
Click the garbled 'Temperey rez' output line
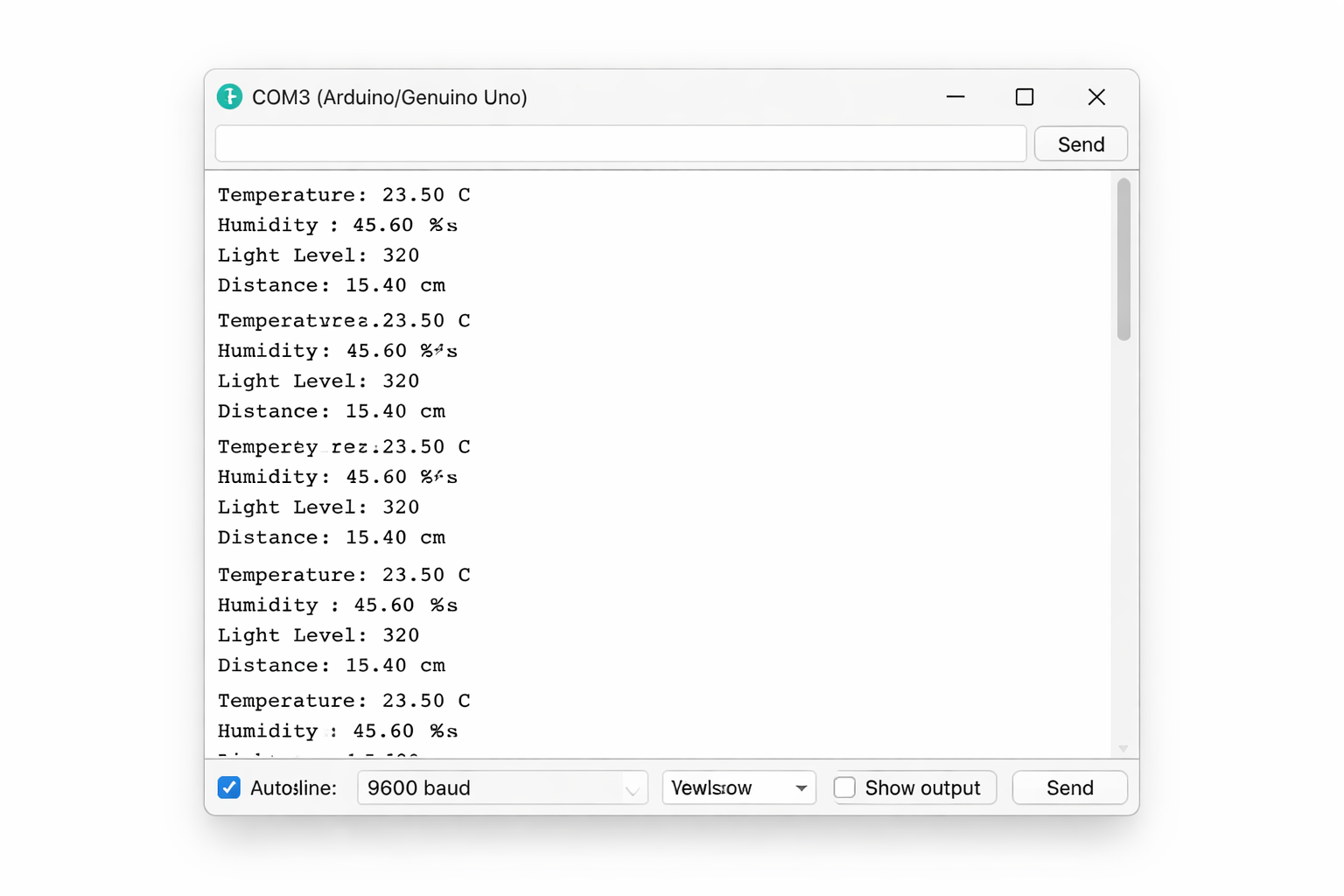tap(343, 447)
